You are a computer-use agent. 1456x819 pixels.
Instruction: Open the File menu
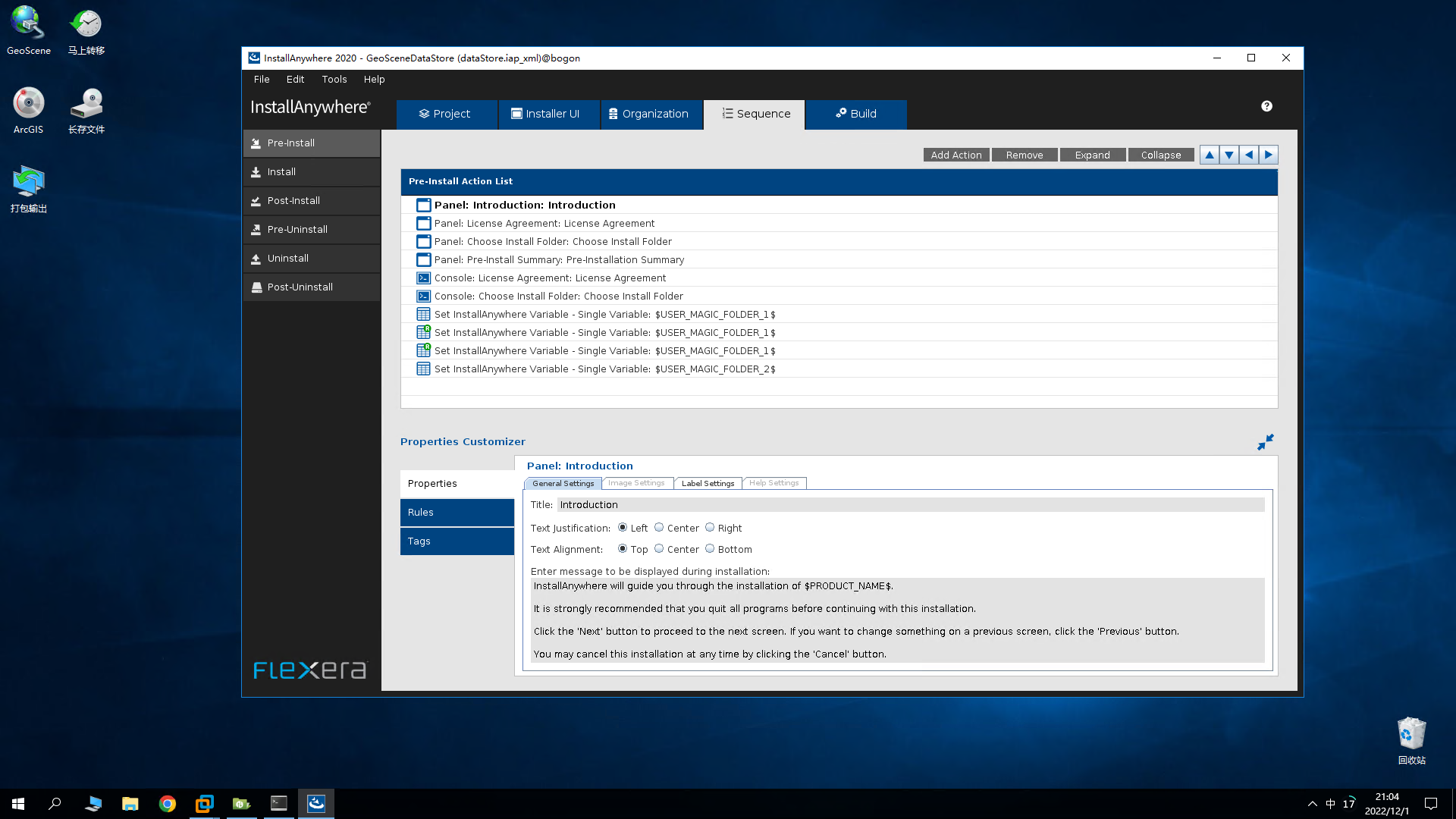[262, 80]
